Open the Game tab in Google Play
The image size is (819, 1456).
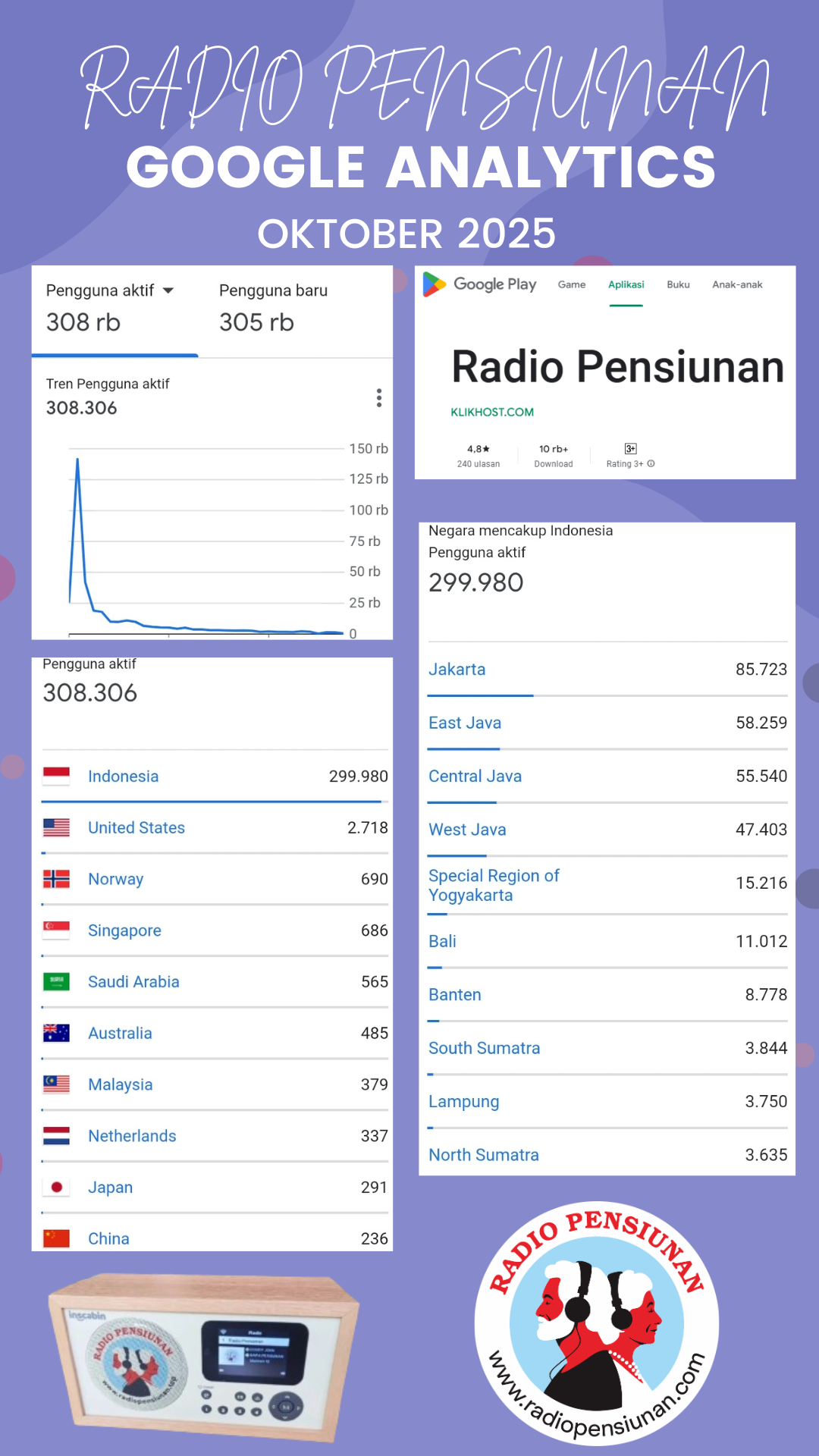(571, 285)
